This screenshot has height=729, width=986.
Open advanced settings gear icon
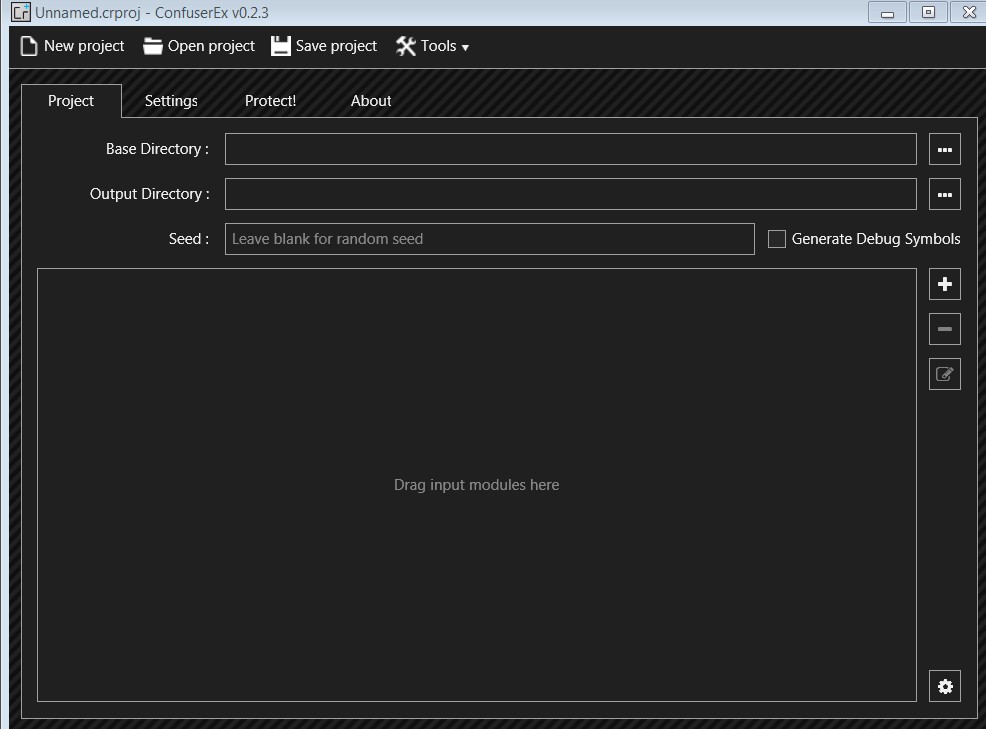coord(944,686)
